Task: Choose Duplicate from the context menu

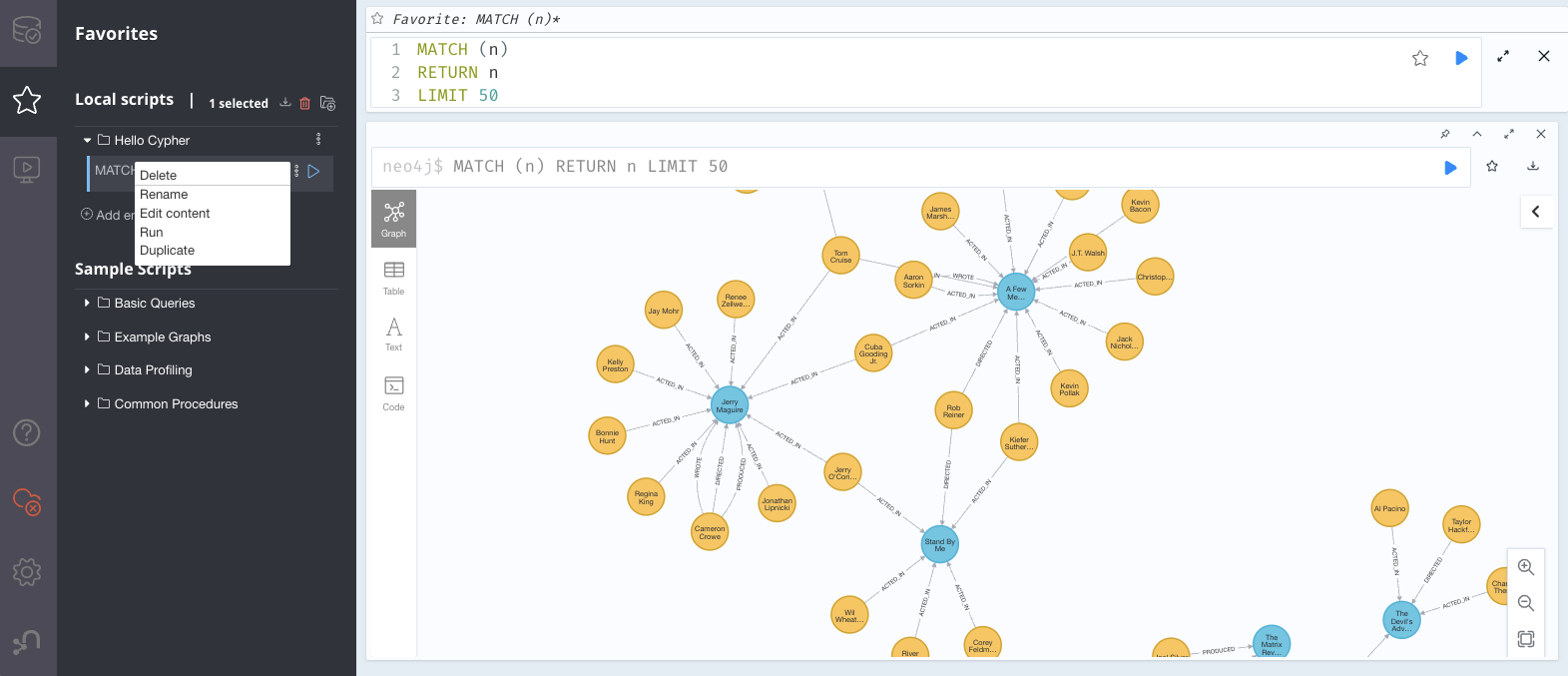Action: [x=168, y=251]
